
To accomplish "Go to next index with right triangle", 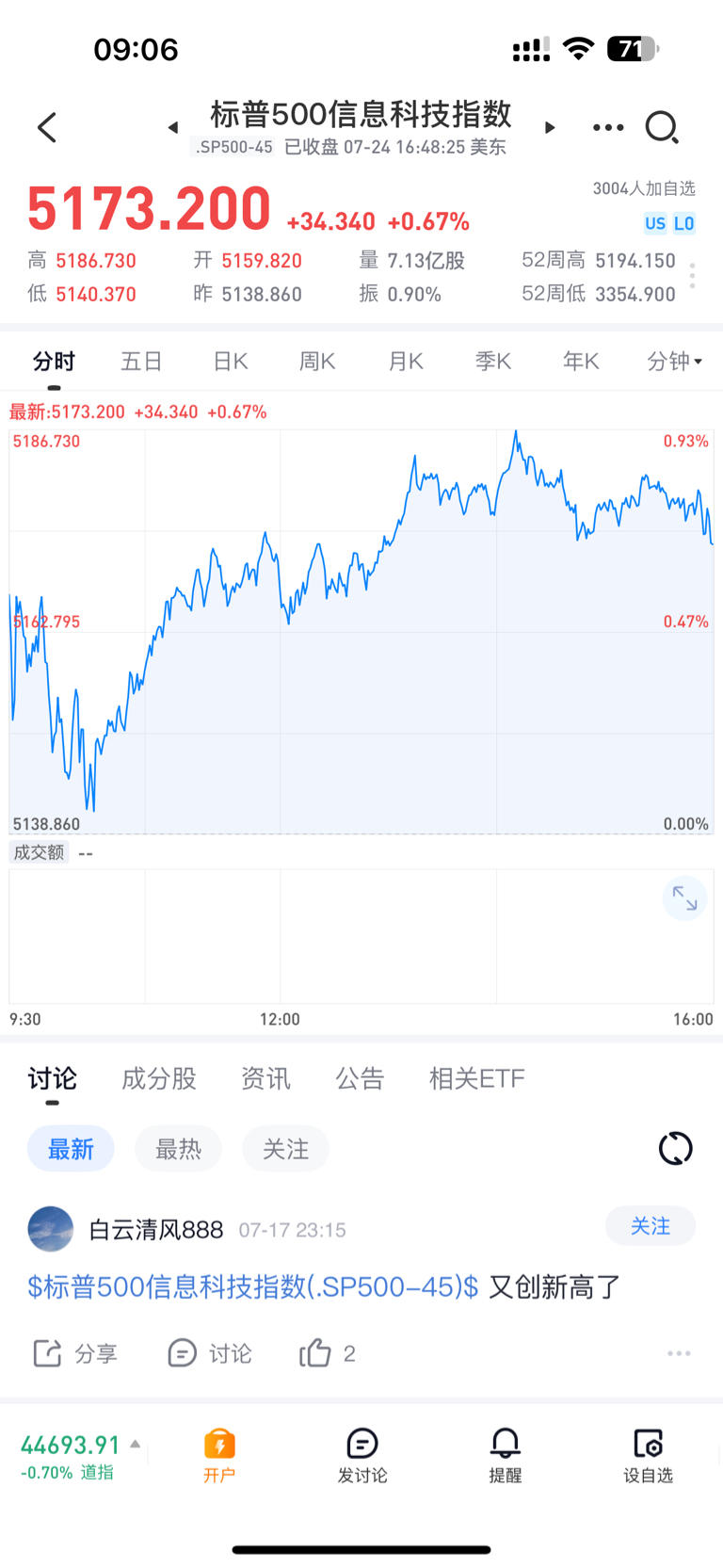I will pos(551,127).
